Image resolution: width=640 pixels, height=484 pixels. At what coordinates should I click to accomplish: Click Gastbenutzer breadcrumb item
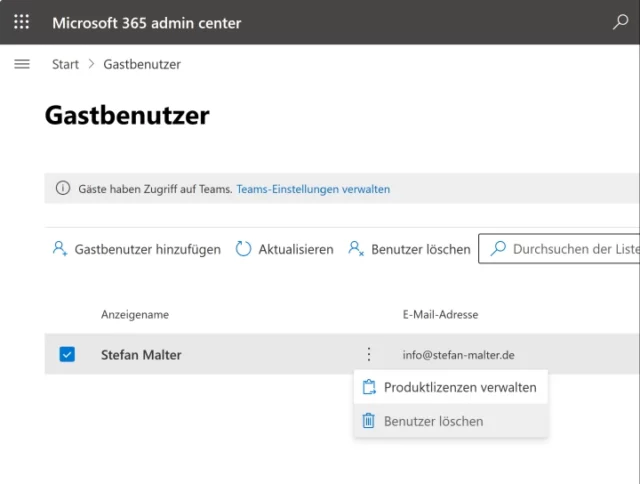click(142, 64)
